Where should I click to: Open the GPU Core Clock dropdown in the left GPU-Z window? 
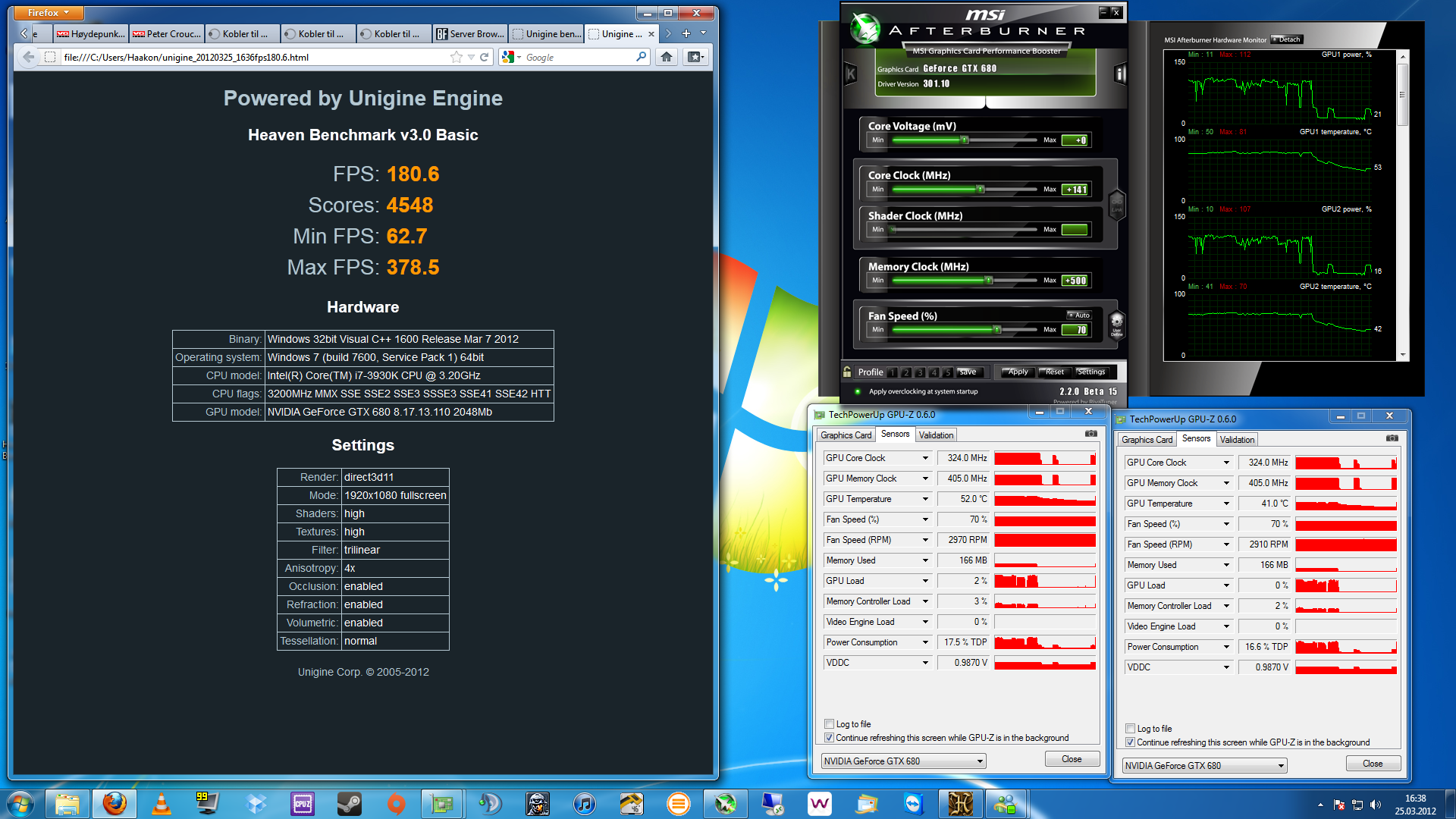tap(925, 458)
